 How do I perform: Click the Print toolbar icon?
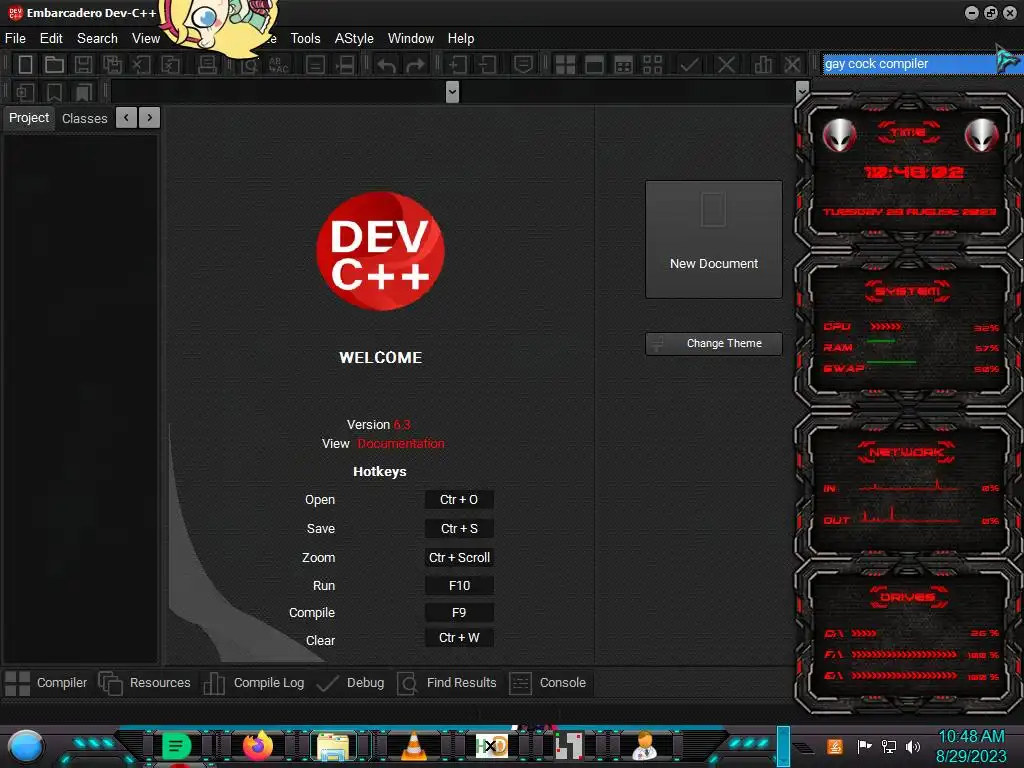pyautogui.click(x=207, y=64)
